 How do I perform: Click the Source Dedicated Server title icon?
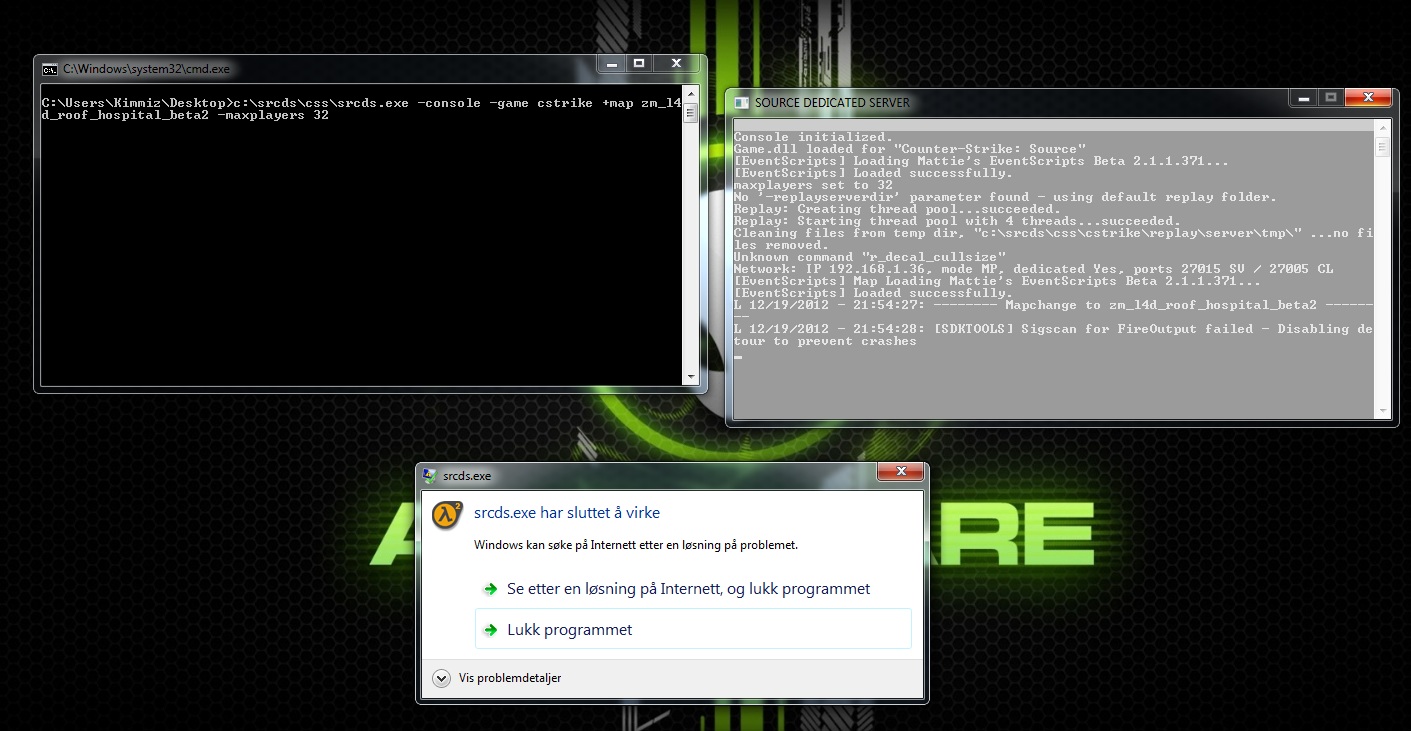click(741, 102)
